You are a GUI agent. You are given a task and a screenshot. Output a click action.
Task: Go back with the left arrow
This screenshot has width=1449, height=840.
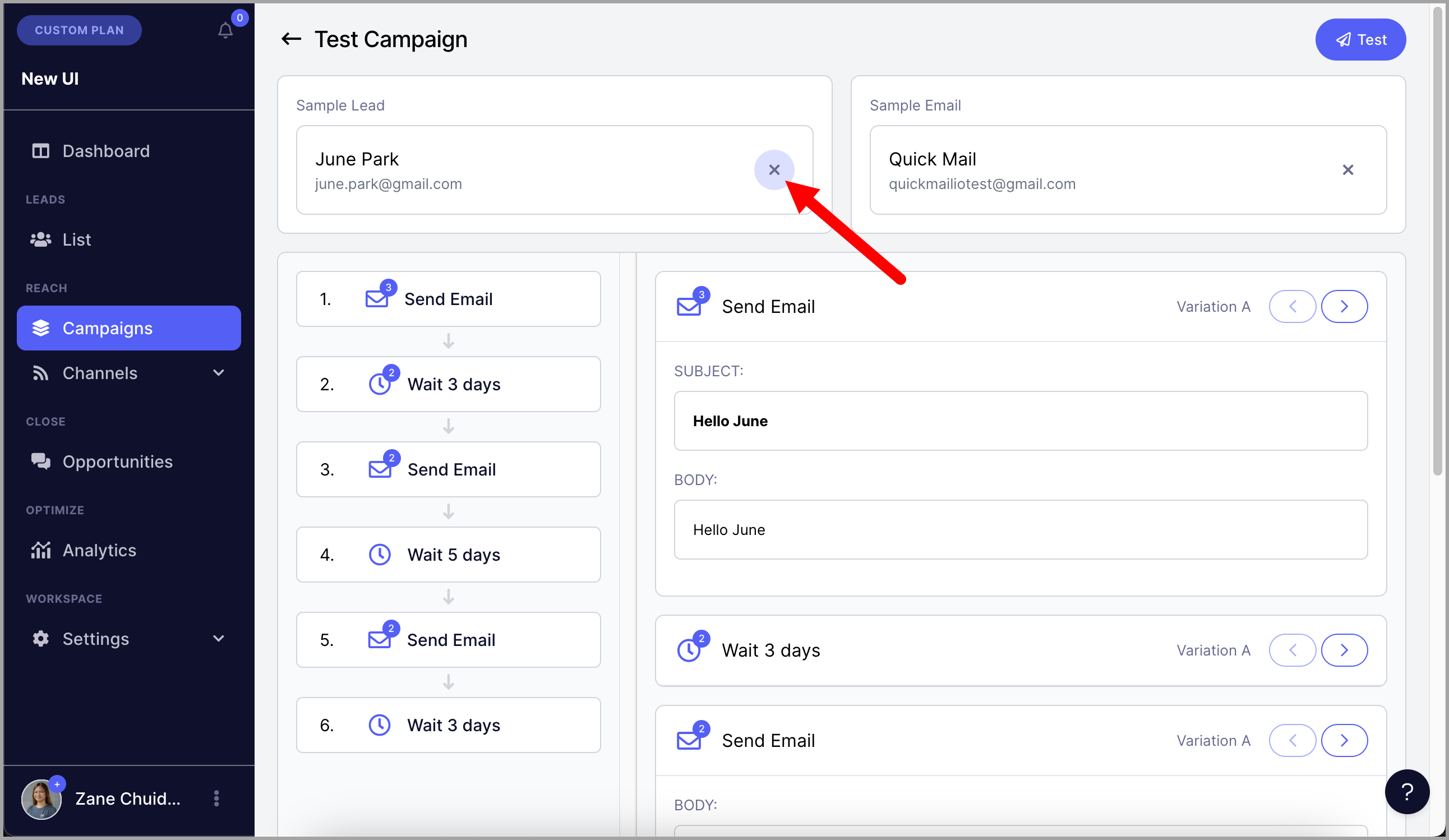point(292,39)
